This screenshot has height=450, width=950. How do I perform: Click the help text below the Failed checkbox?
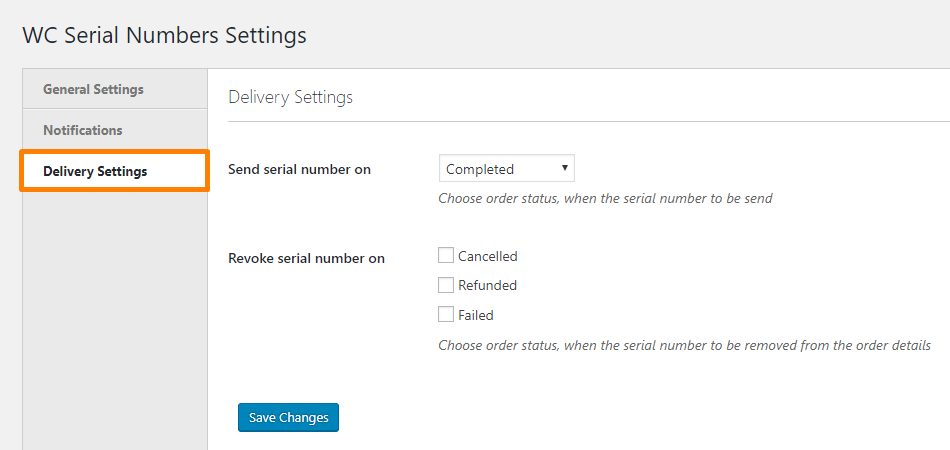685,346
